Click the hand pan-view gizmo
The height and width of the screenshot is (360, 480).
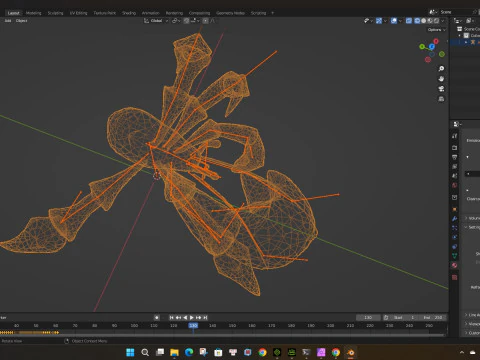441,79
